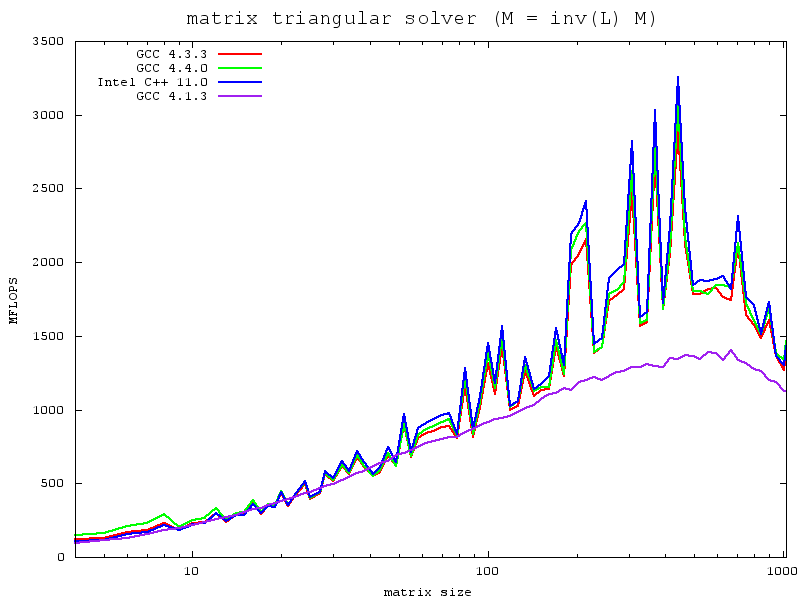Click the 3500 tick label on y-axis
This screenshot has width=800, height=600.
click(x=47, y=41)
